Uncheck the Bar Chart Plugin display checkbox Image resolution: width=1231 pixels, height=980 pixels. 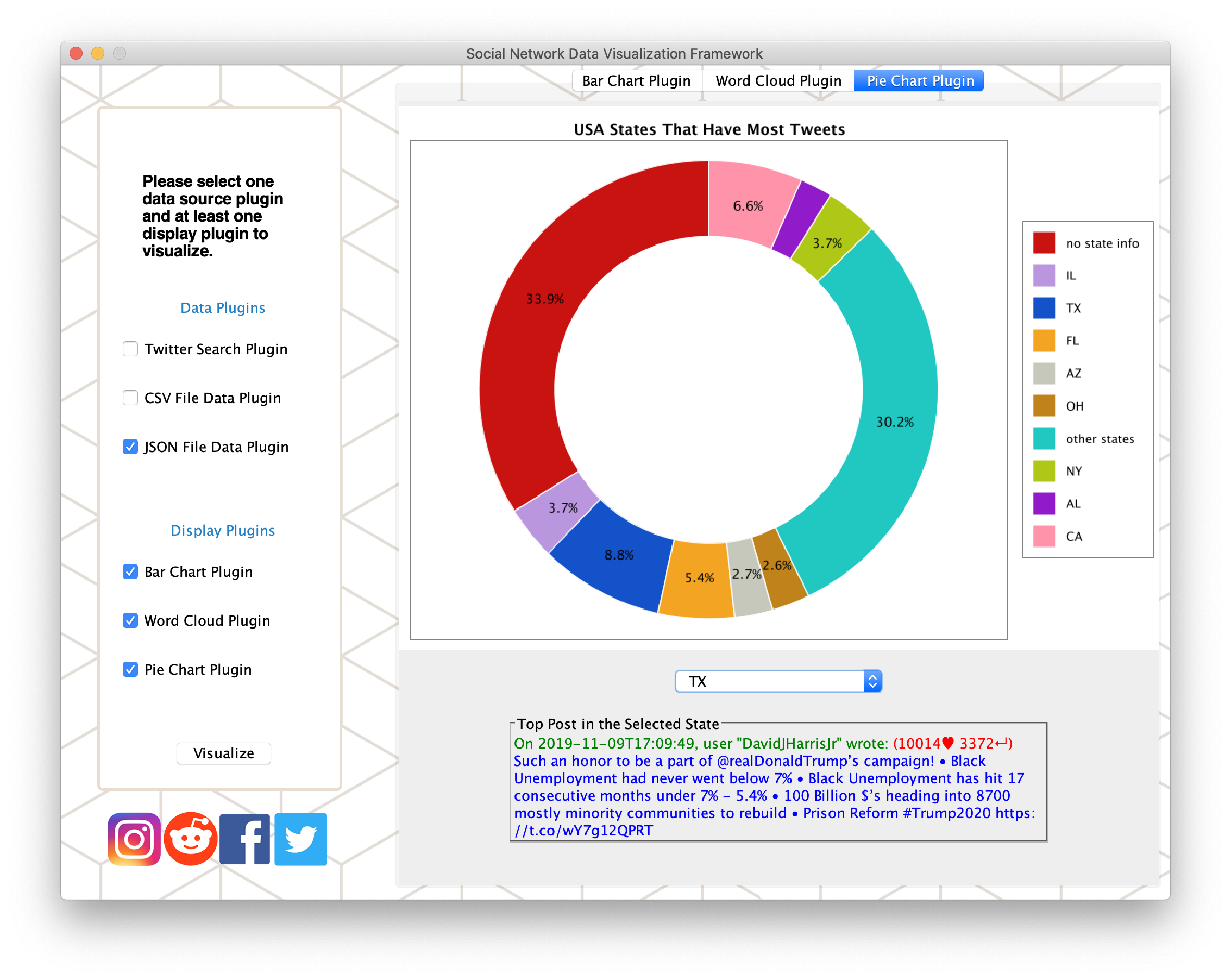coord(130,571)
